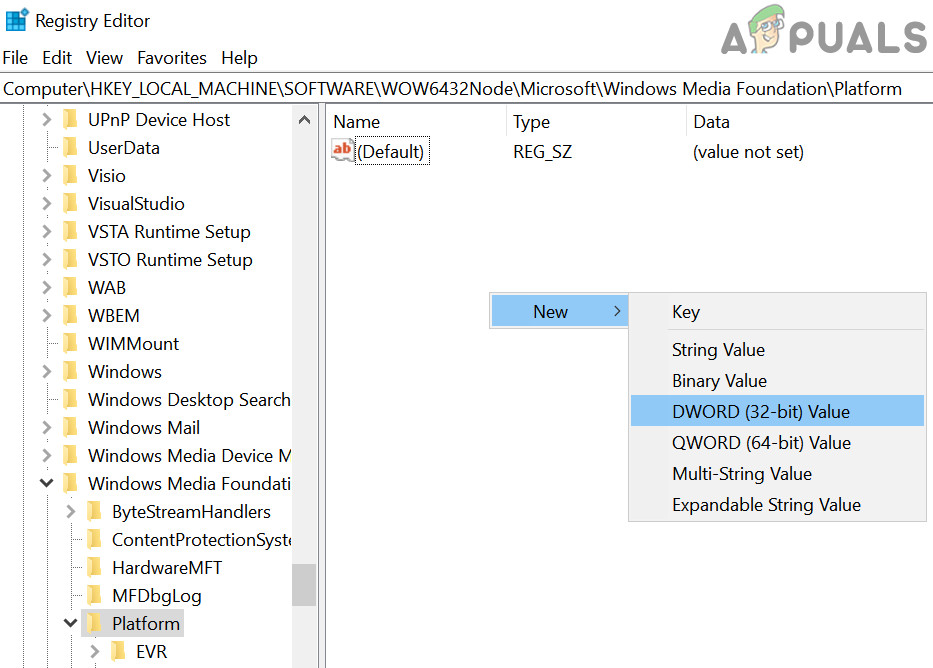Create a new QWORD (64-bit) Value
Viewport: 933px width, 668px height.
777,442
